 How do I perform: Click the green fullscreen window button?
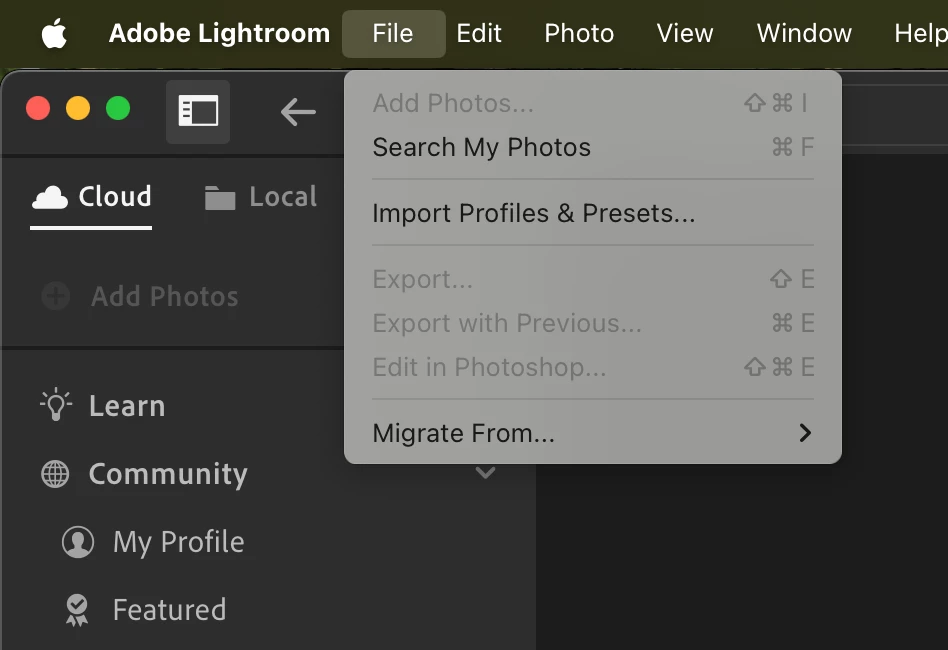pos(118,108)
